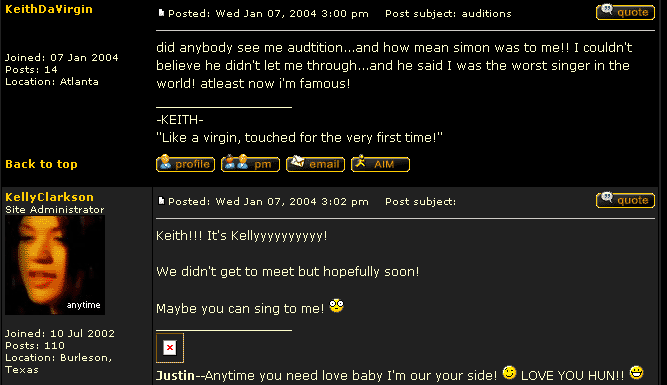667x385 pixels.
Task: Click the 'auditions' post subject text
Action: (x=486, y=14)
